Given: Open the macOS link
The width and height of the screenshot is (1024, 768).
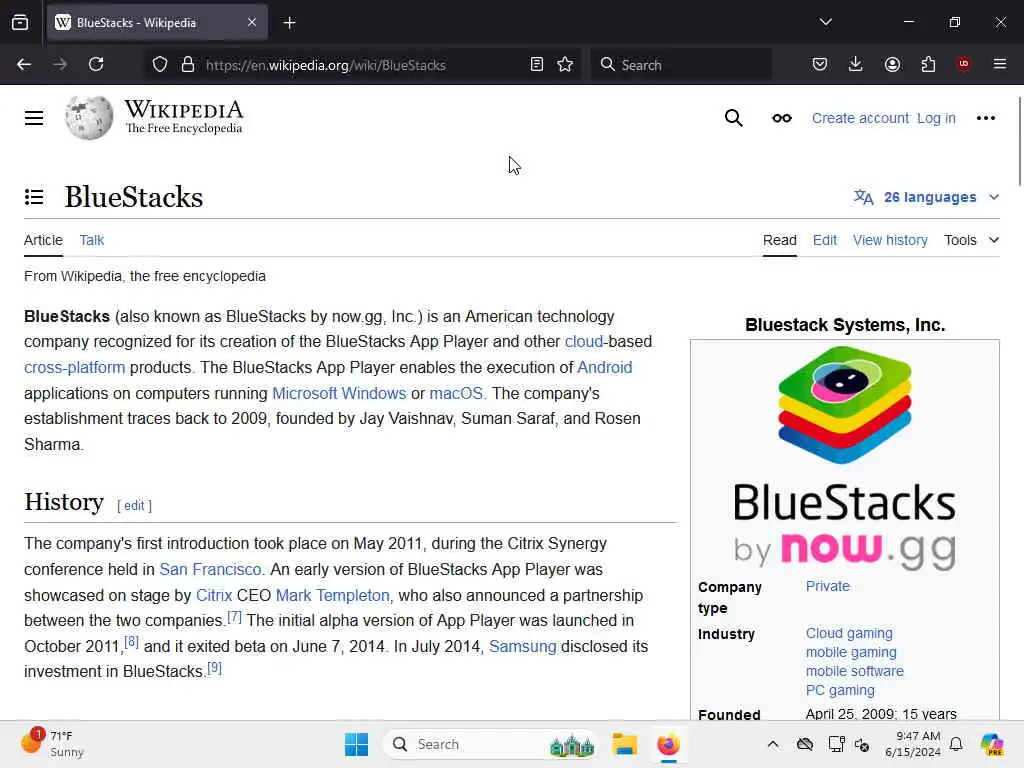Looking at the screenshot, I should click(x=456, y=393).
